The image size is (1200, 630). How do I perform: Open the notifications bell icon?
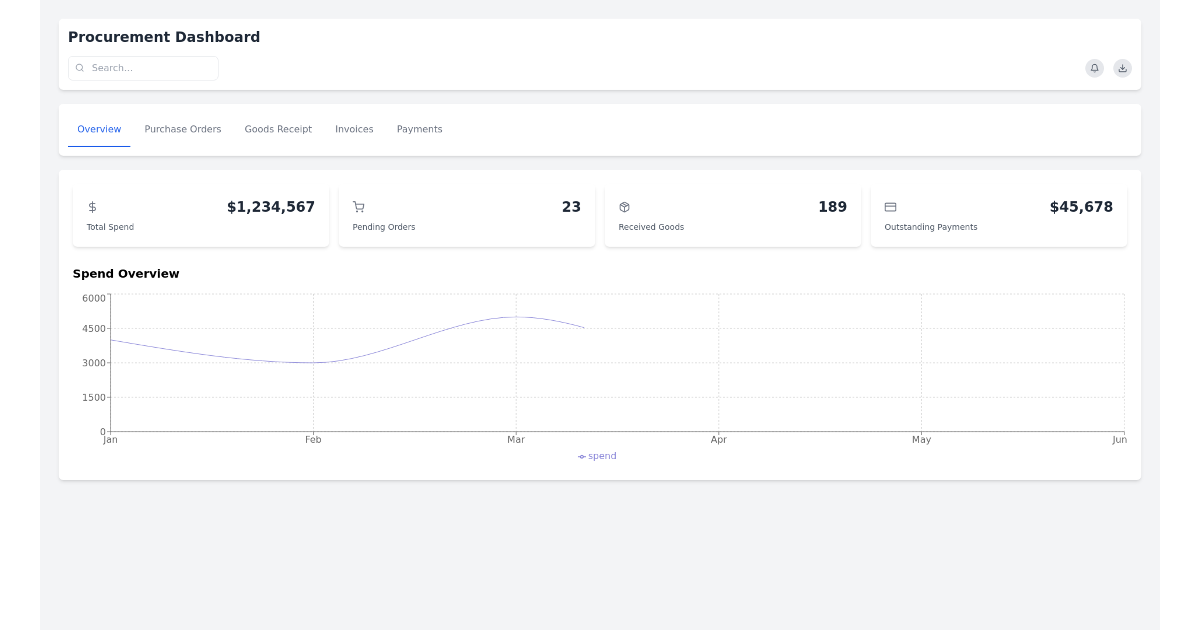(x=1094, y=68)
